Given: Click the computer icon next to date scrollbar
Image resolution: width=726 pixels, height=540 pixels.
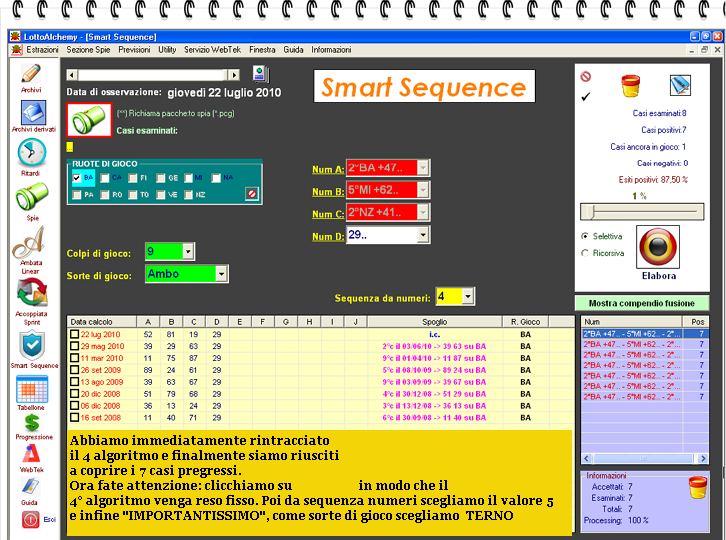Looking at the screenshot, I should [261, 74].
